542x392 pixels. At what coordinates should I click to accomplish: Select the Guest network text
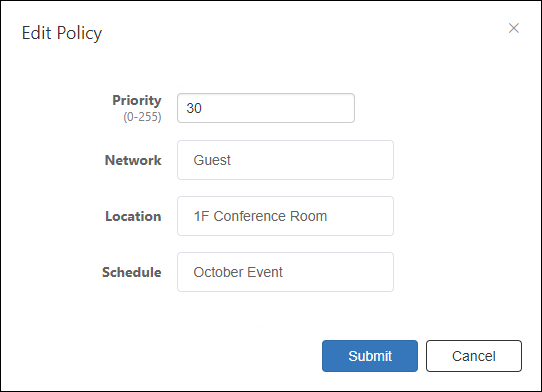pos(212,160)
